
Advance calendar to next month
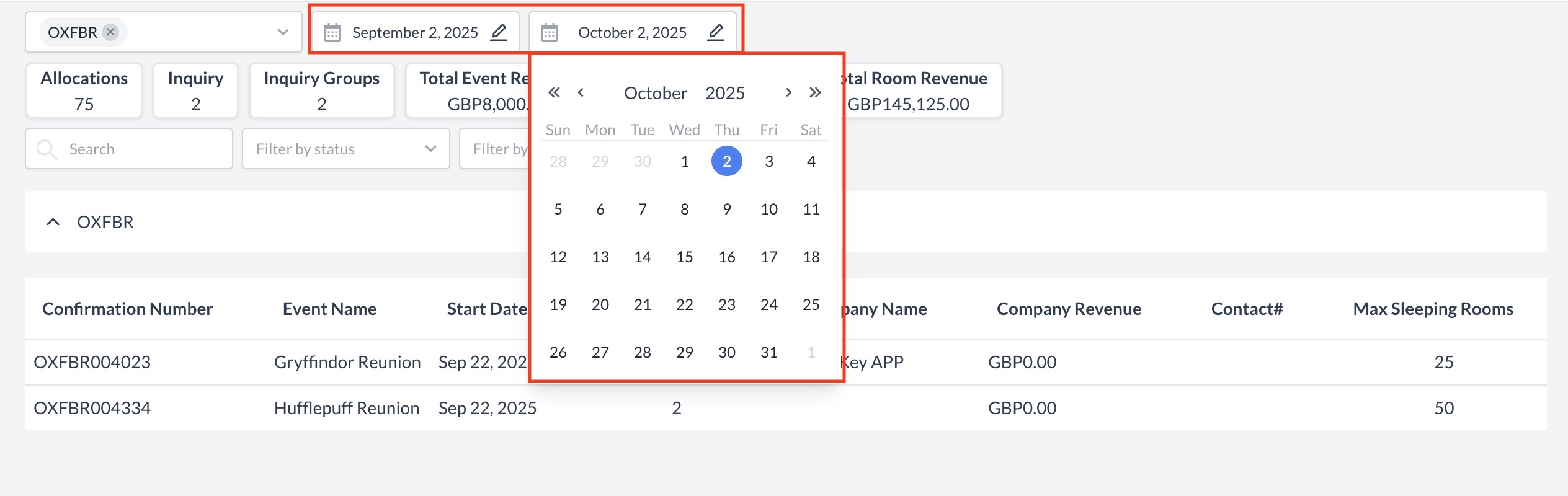788,93
